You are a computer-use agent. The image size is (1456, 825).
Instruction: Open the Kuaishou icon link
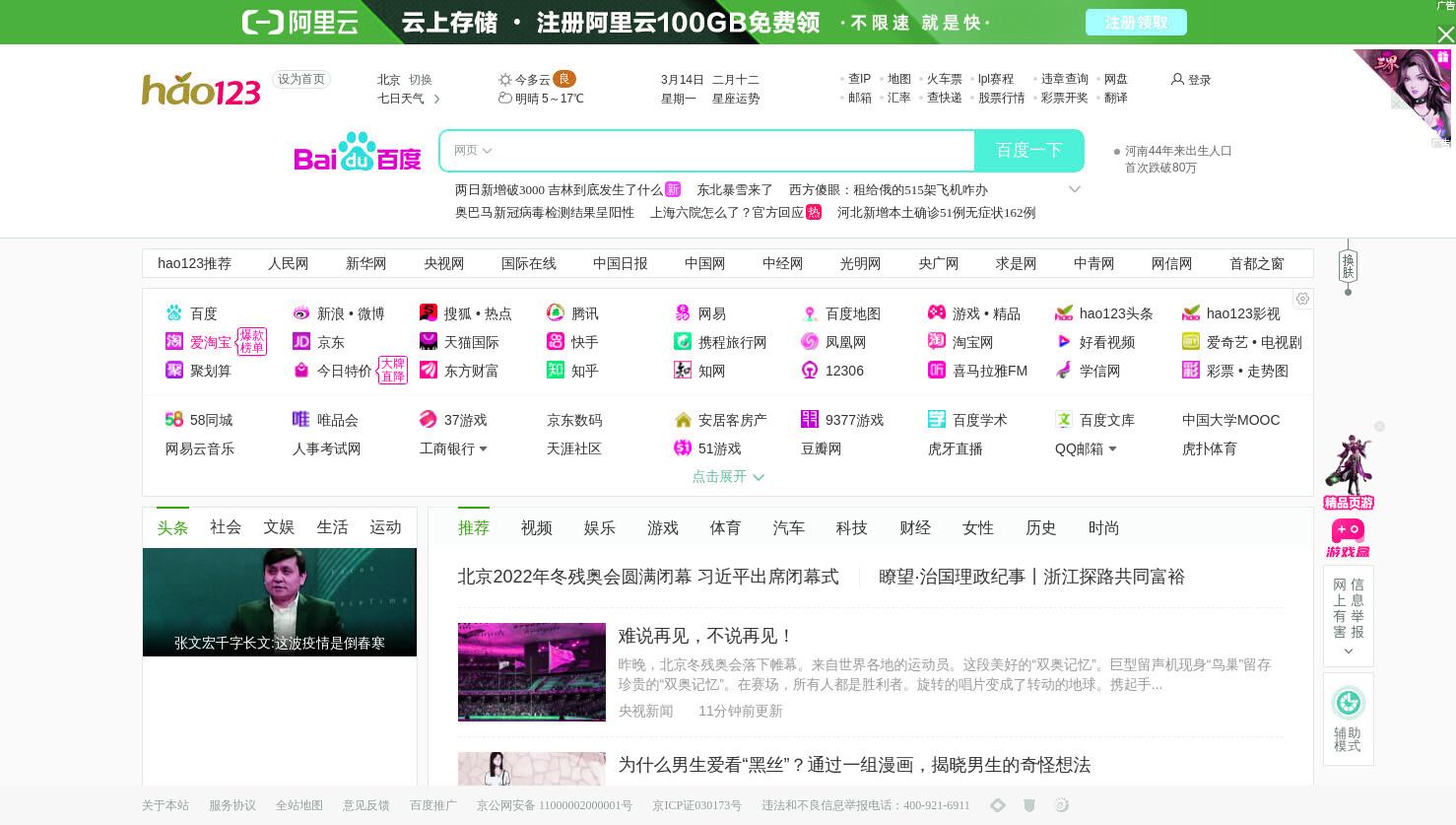(556, 342)
